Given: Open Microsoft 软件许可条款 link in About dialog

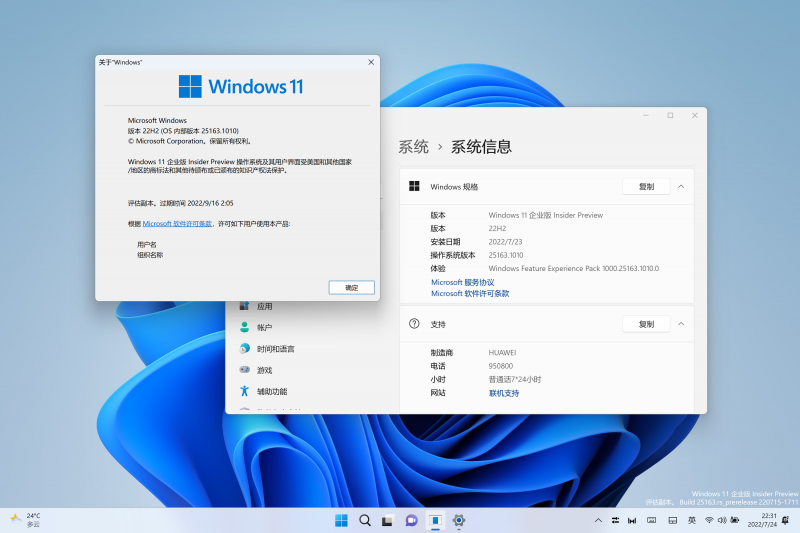Looking at the screenshot, I should 177,223.
